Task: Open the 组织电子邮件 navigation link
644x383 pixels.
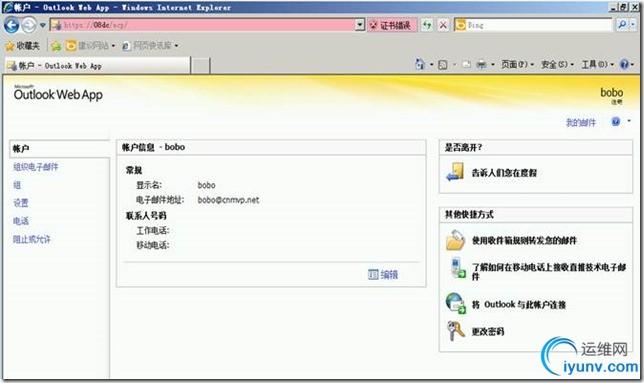Action: coord(36,167)
